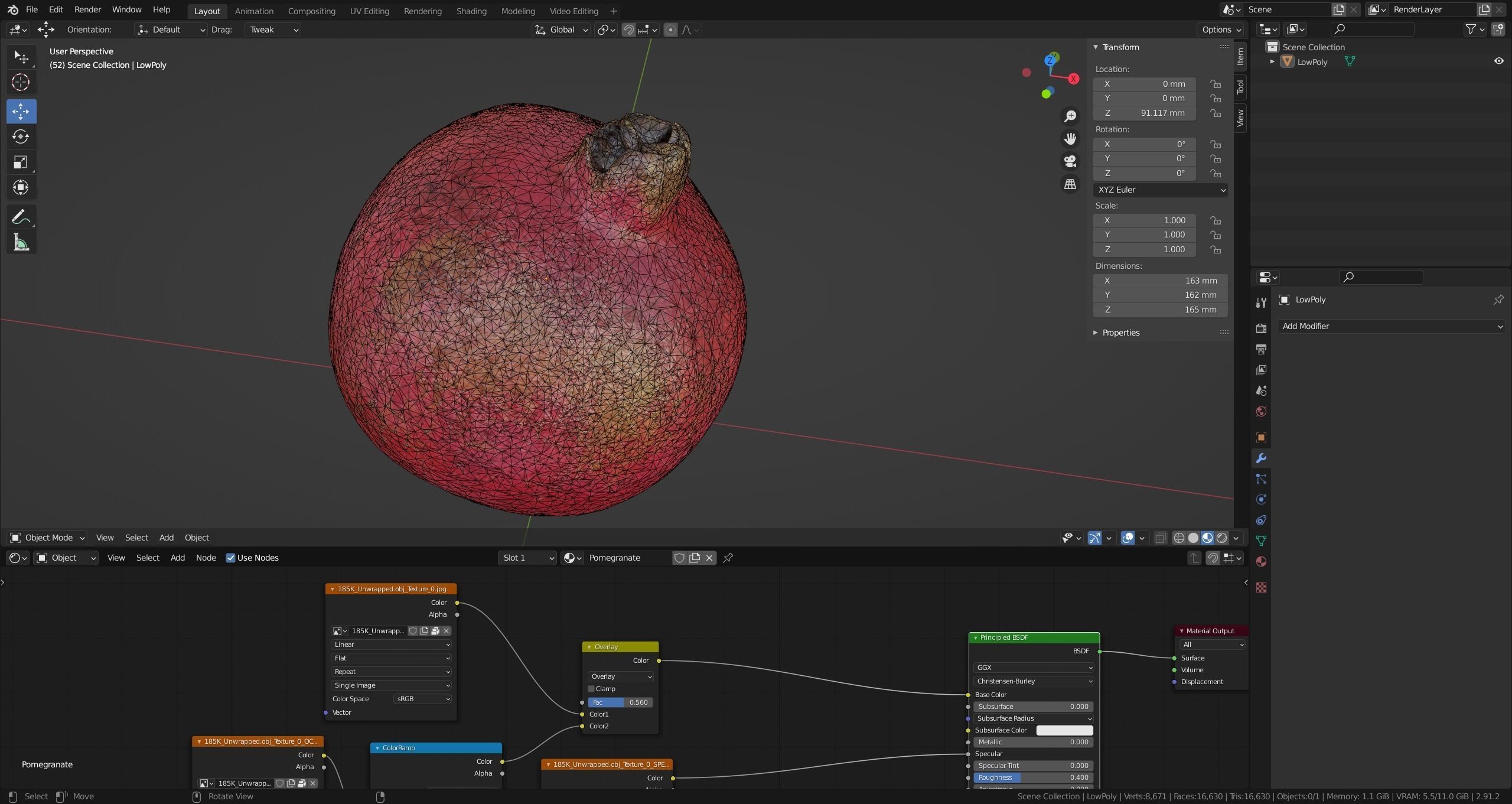Open the Object Mode dropdown
The height and width of the screenshot is (804, 1512).
click(48, 538)
